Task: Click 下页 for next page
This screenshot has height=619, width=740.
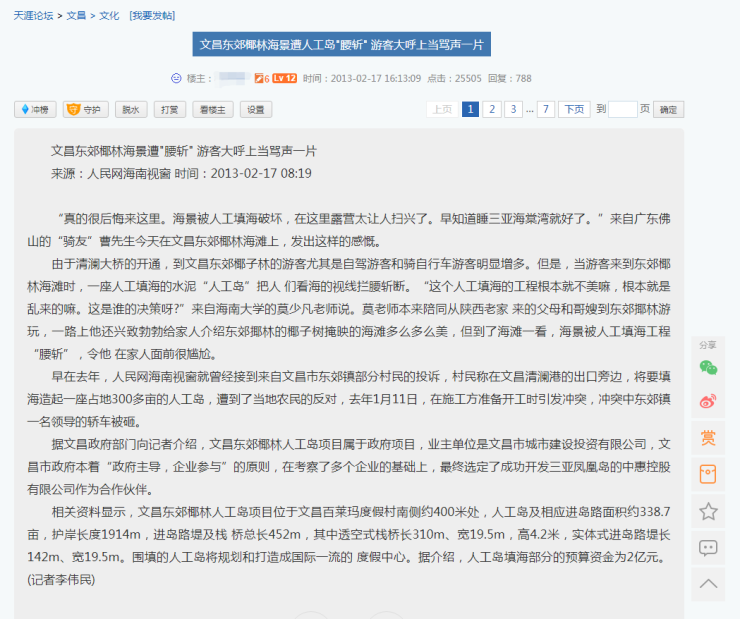Action: 574,109
